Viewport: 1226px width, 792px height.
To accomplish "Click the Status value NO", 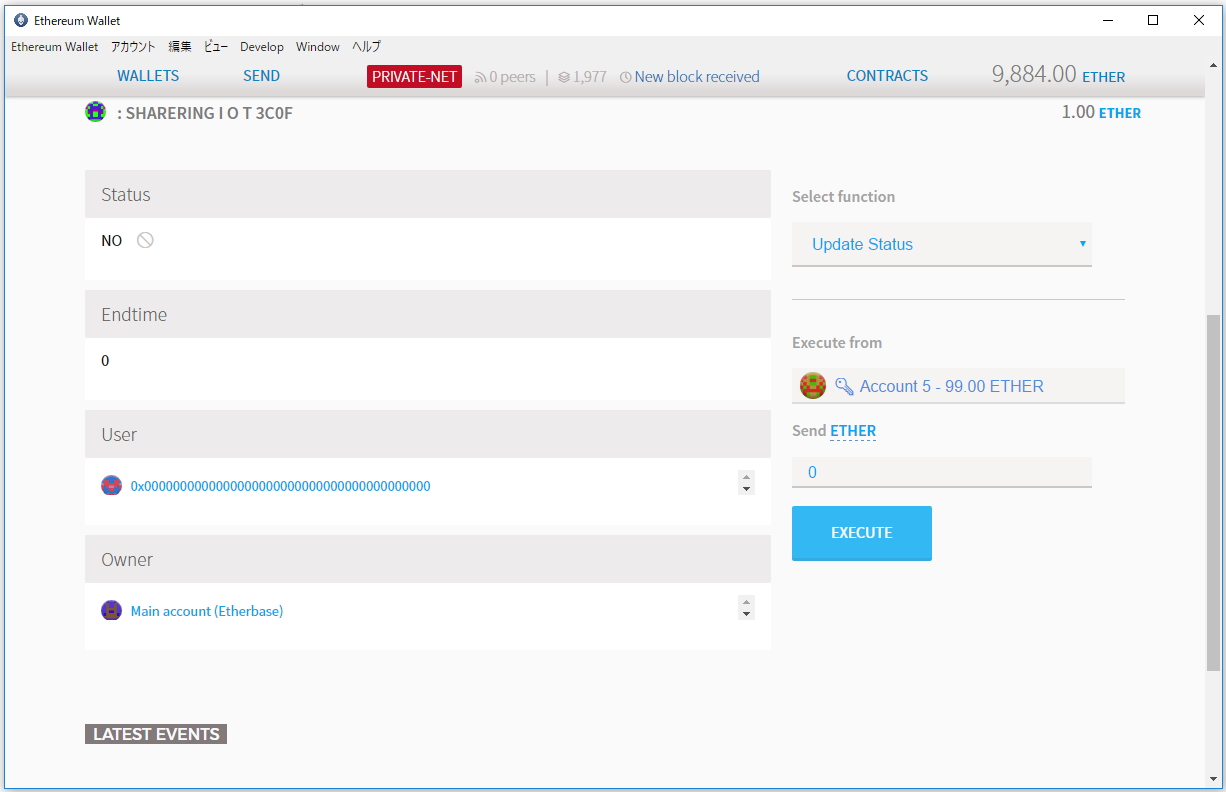I will [112, 241].
